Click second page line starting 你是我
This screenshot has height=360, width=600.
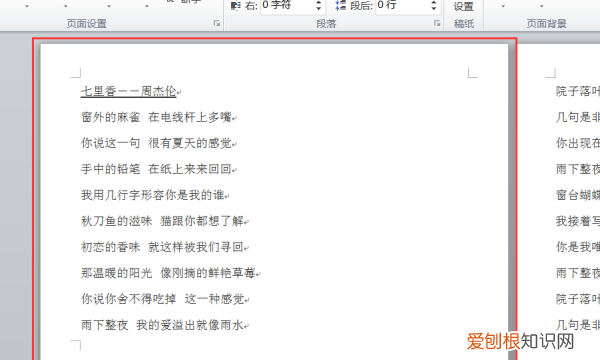click(x=578, y=247)
